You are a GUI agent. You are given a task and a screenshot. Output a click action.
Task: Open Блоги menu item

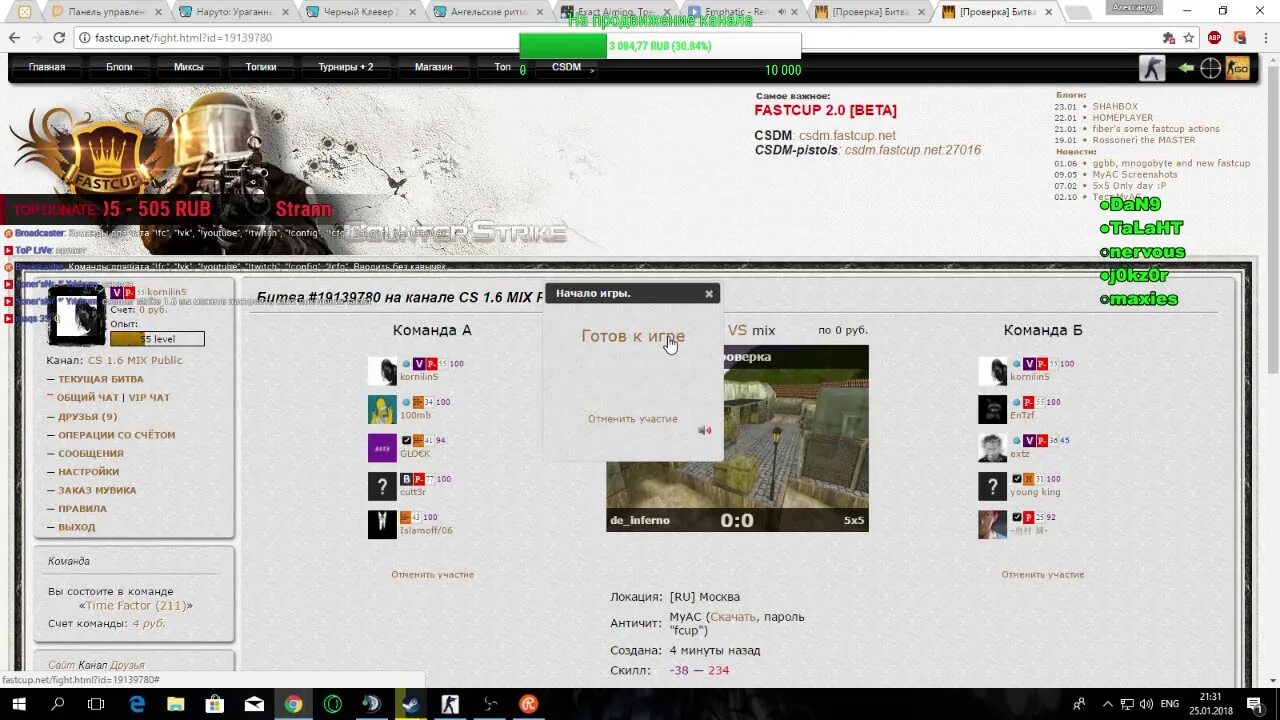point(119,67)
